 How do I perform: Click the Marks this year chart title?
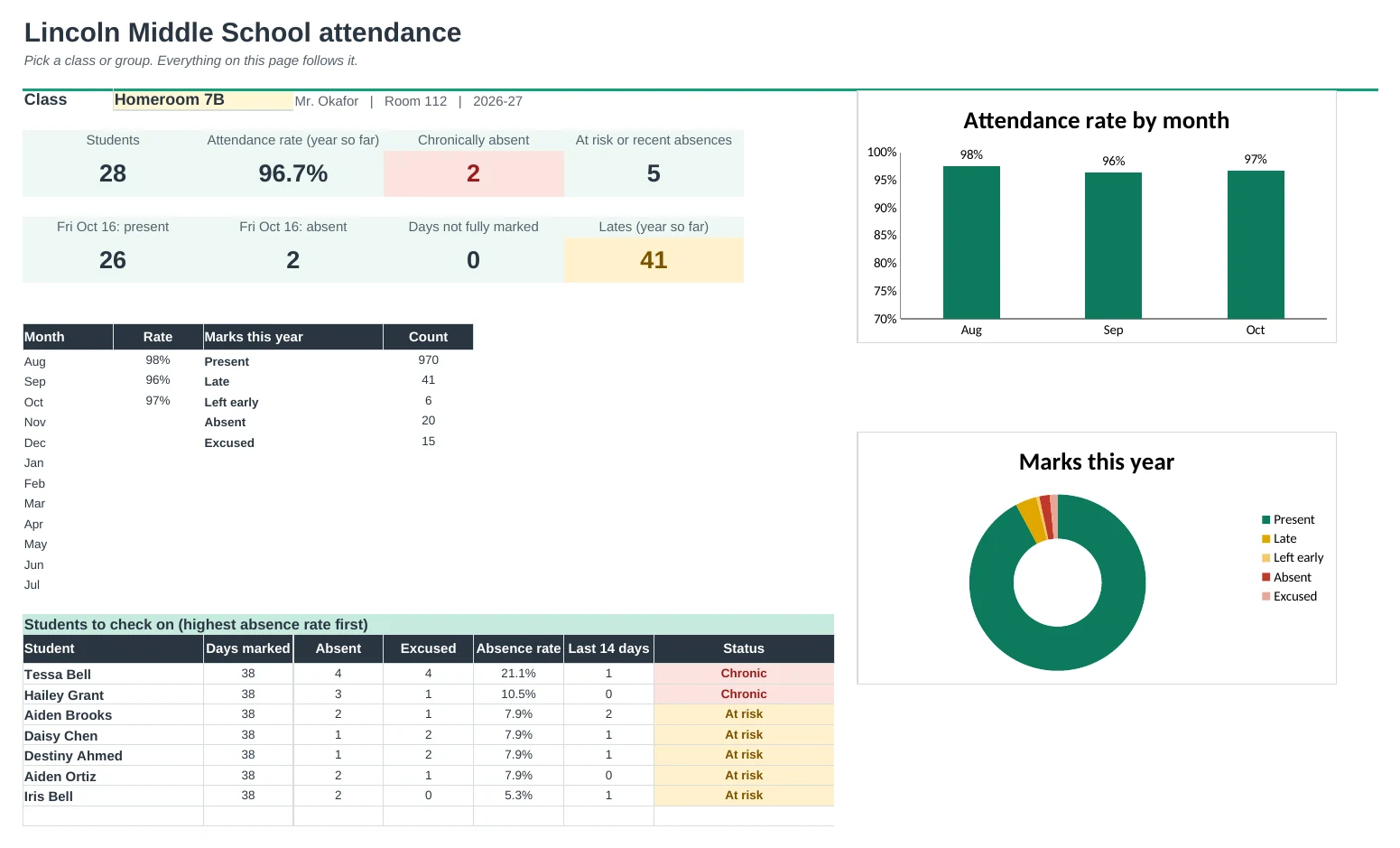(1096, 462)
